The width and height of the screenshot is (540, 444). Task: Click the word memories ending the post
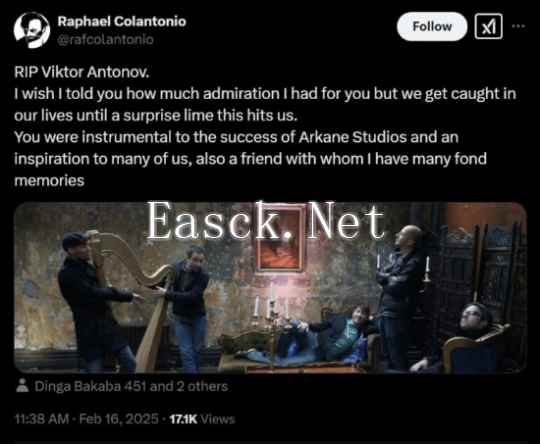[49, 181]
